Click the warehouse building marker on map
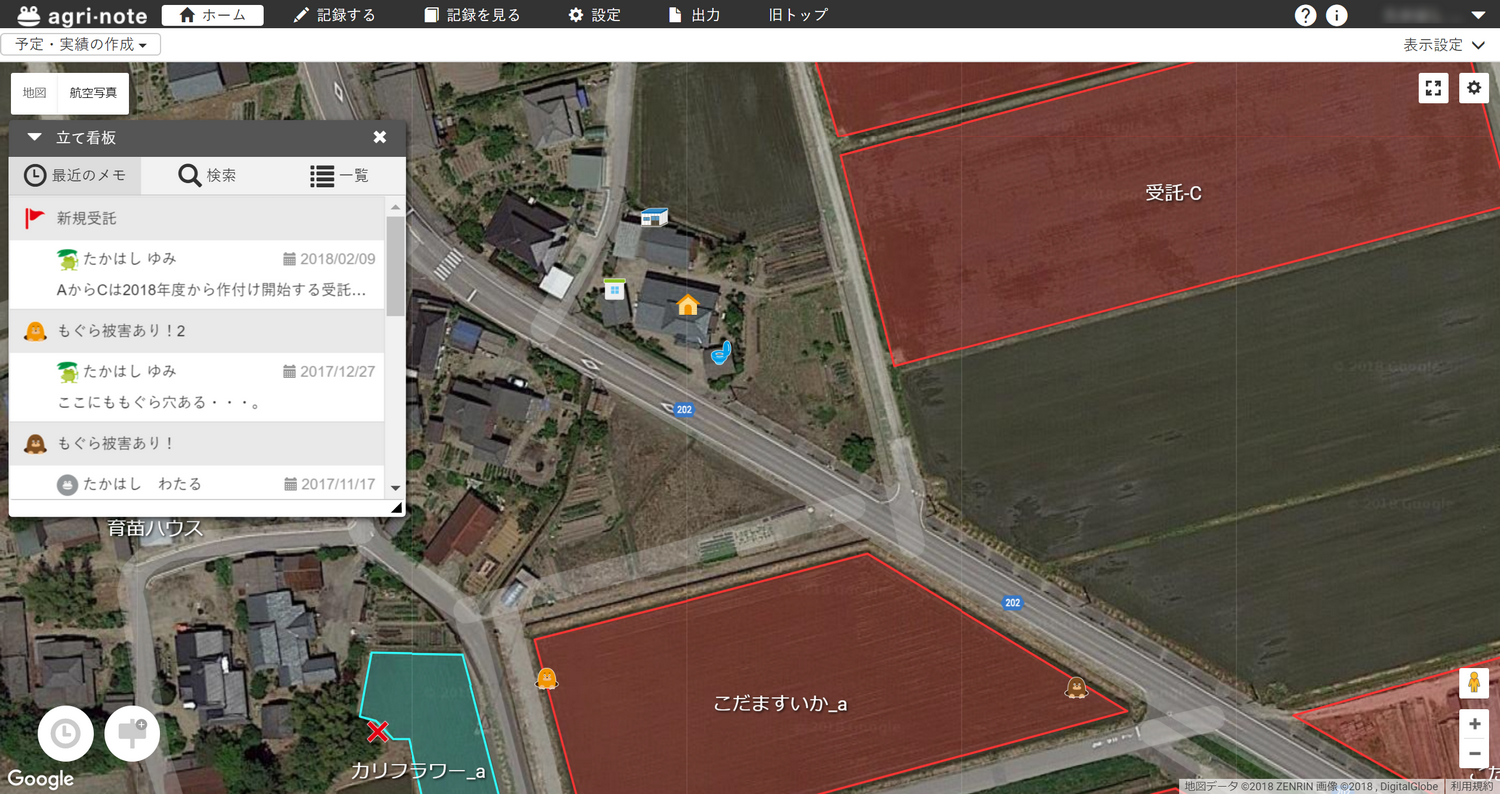Viewport: 1500px width, 794px height. 654,216
